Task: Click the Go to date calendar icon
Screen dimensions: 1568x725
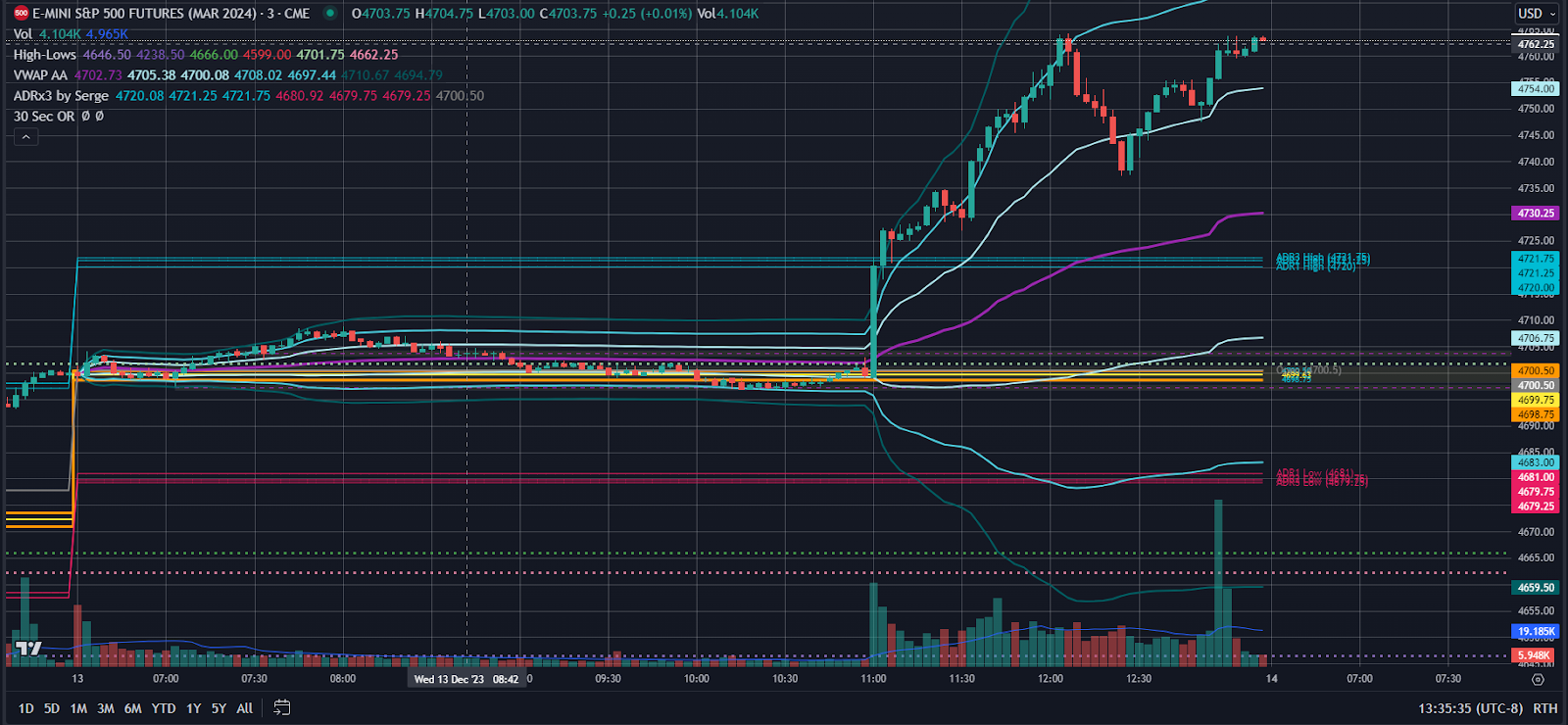Action: tap(281, 707)
